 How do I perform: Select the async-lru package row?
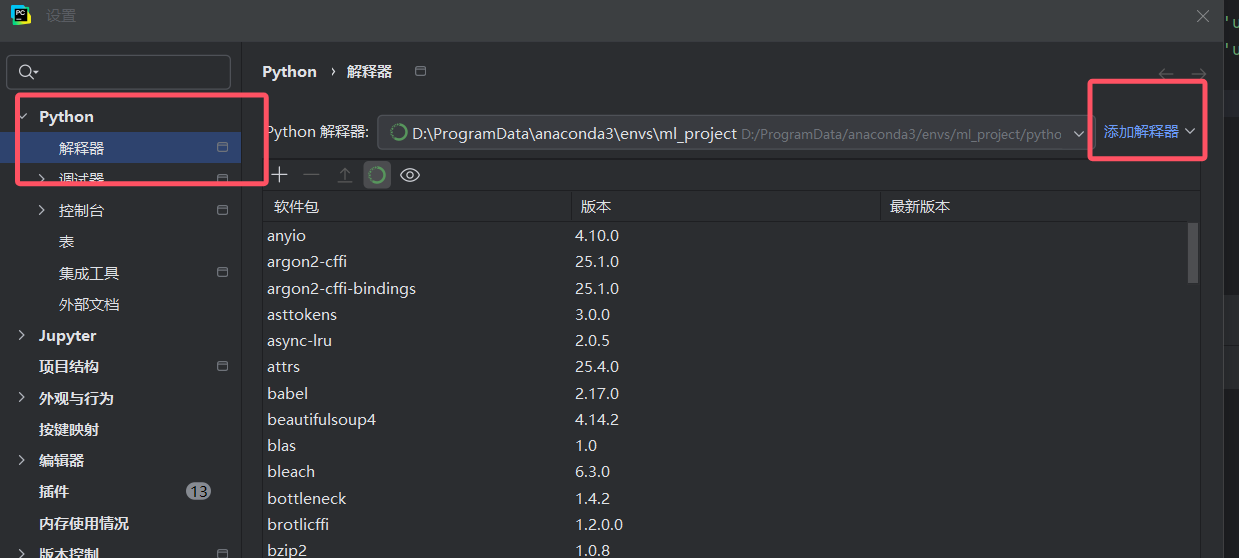pyautogui.click(x=724, y=340)
